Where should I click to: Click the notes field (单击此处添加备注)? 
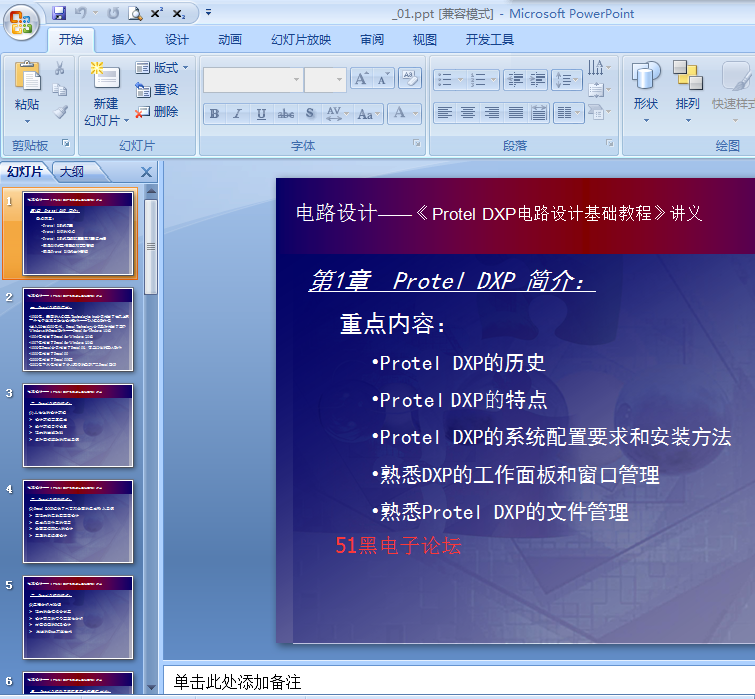[x=459, y=682]
